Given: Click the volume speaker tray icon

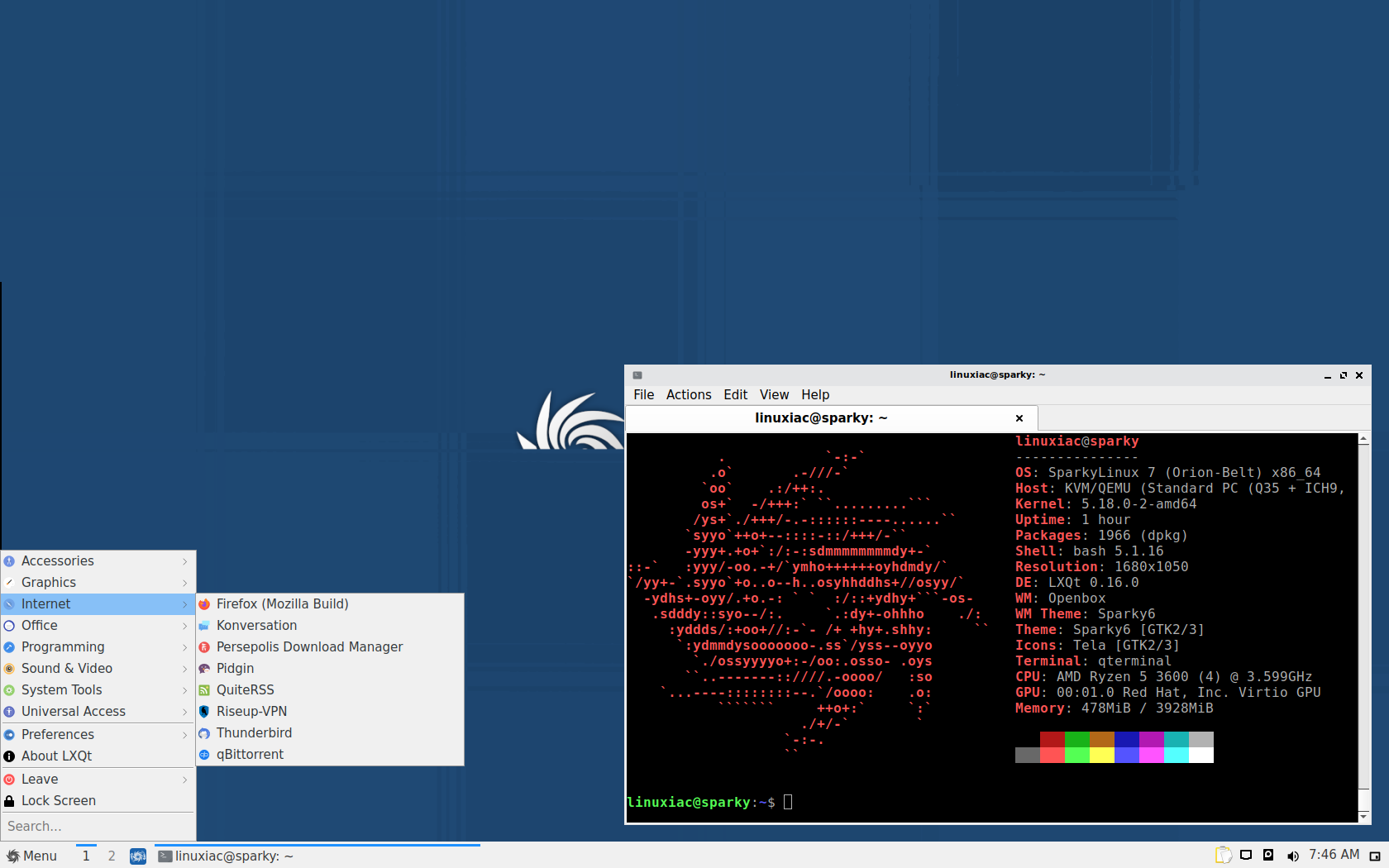Looking at the screenshot, I should tap(1292, 856).
